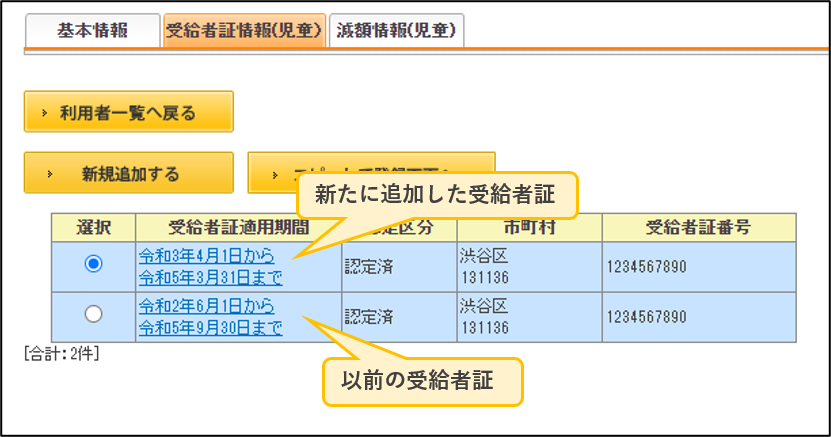Select the radio for 令和2年6月1日 certificate
The width and height of the screenshot is (831, 437).
click(93, 314)
